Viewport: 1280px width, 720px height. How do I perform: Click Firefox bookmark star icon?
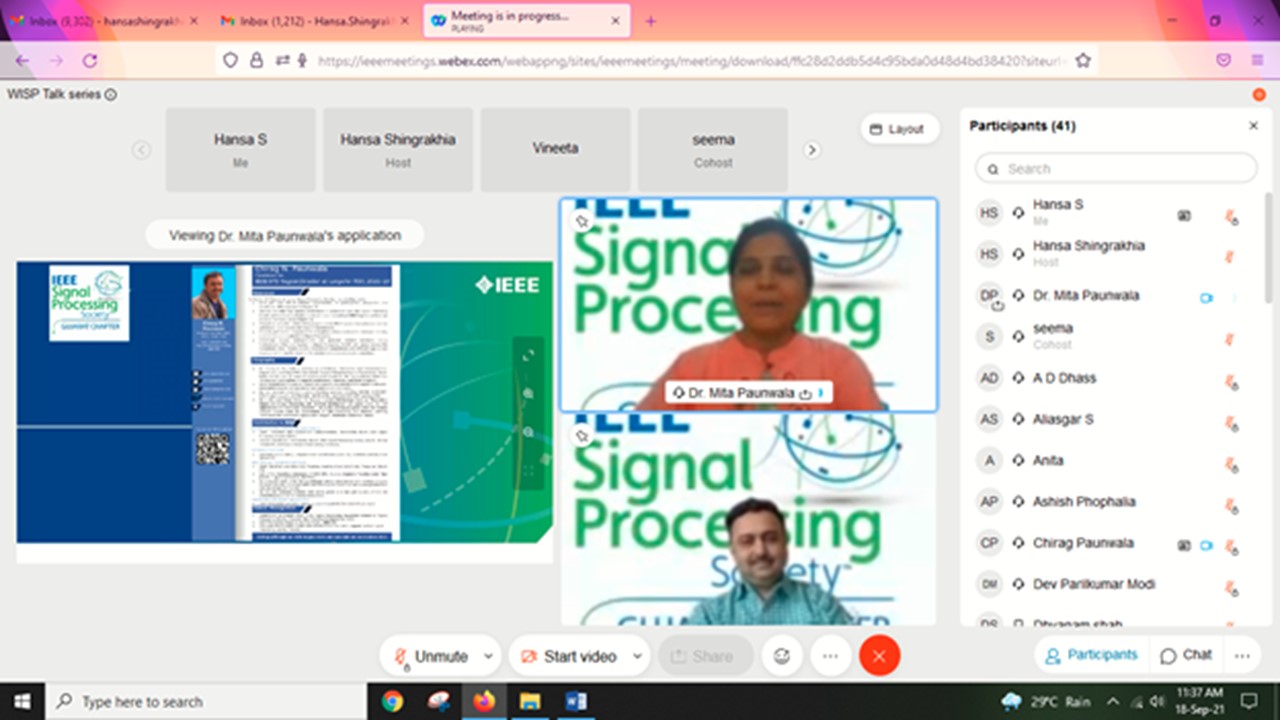coord(1082,60)
